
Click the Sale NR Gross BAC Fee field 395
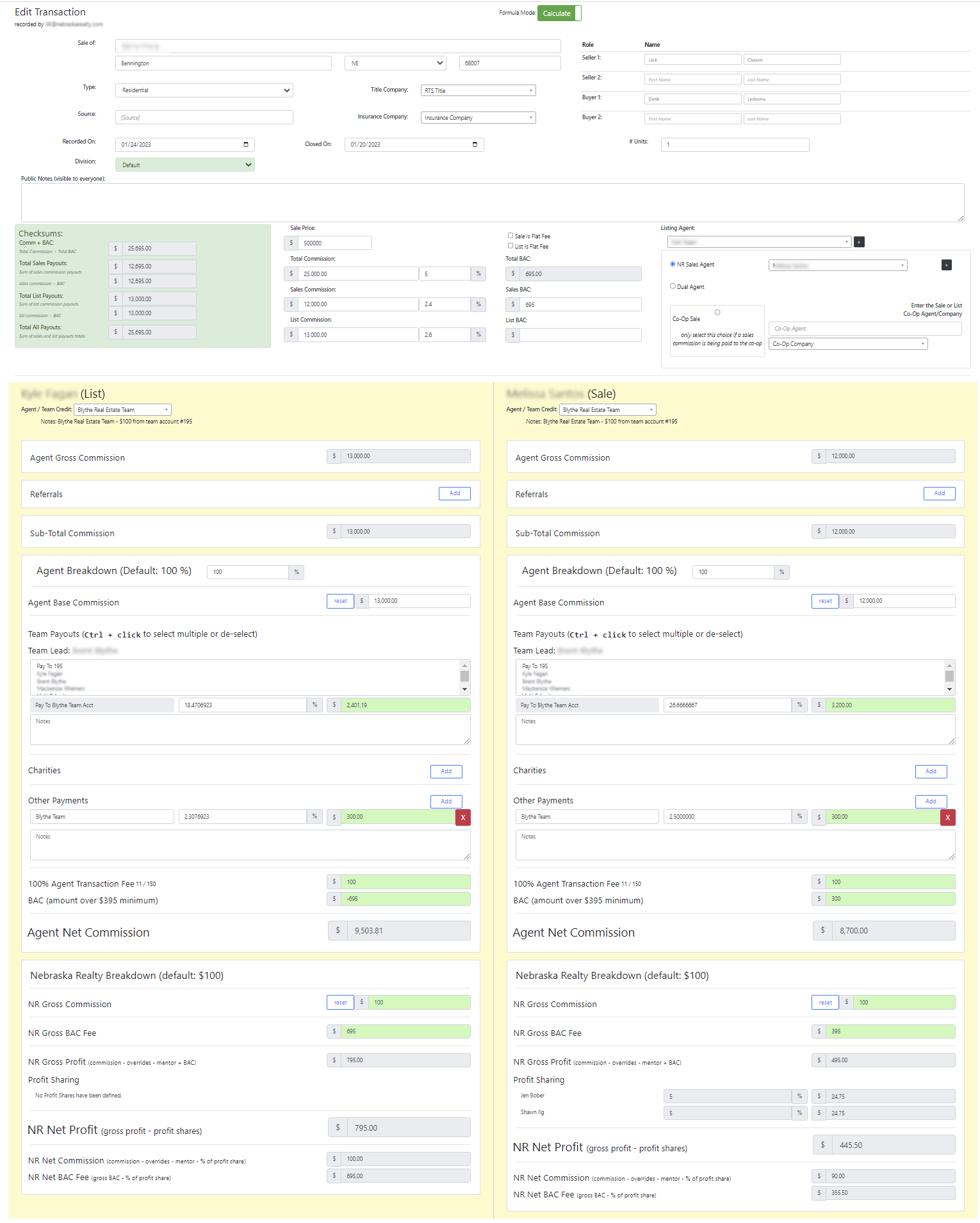coord(890,1031)
